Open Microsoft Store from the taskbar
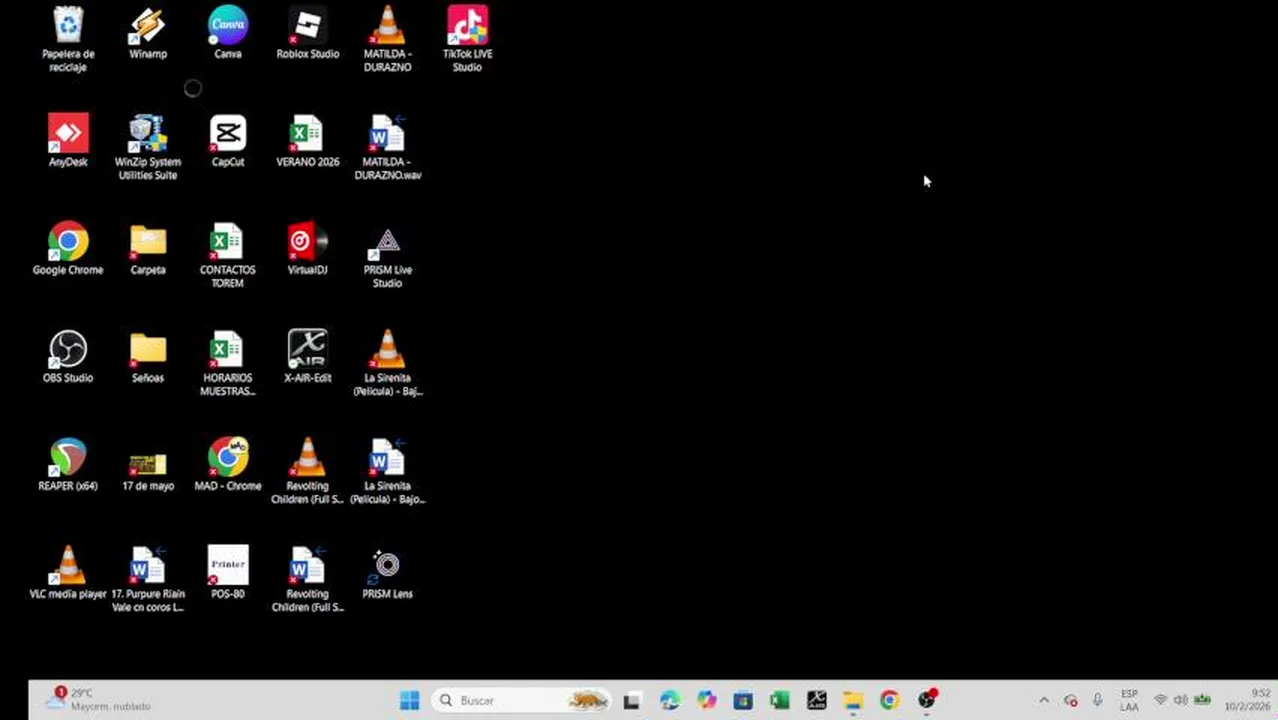This screenshot has width=1278, height=720. click(743, 700)
